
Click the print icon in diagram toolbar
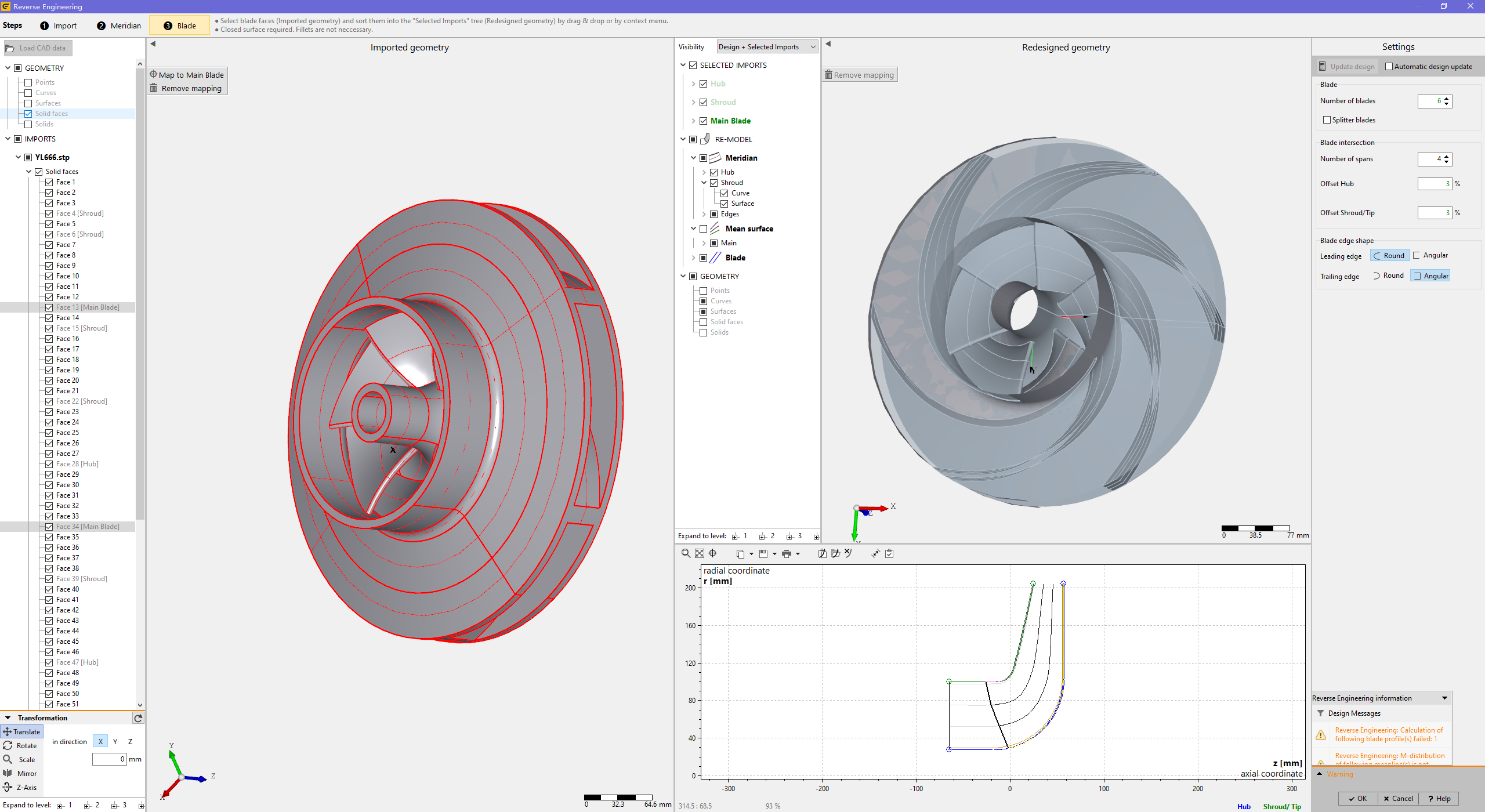(x=787, y=553)
